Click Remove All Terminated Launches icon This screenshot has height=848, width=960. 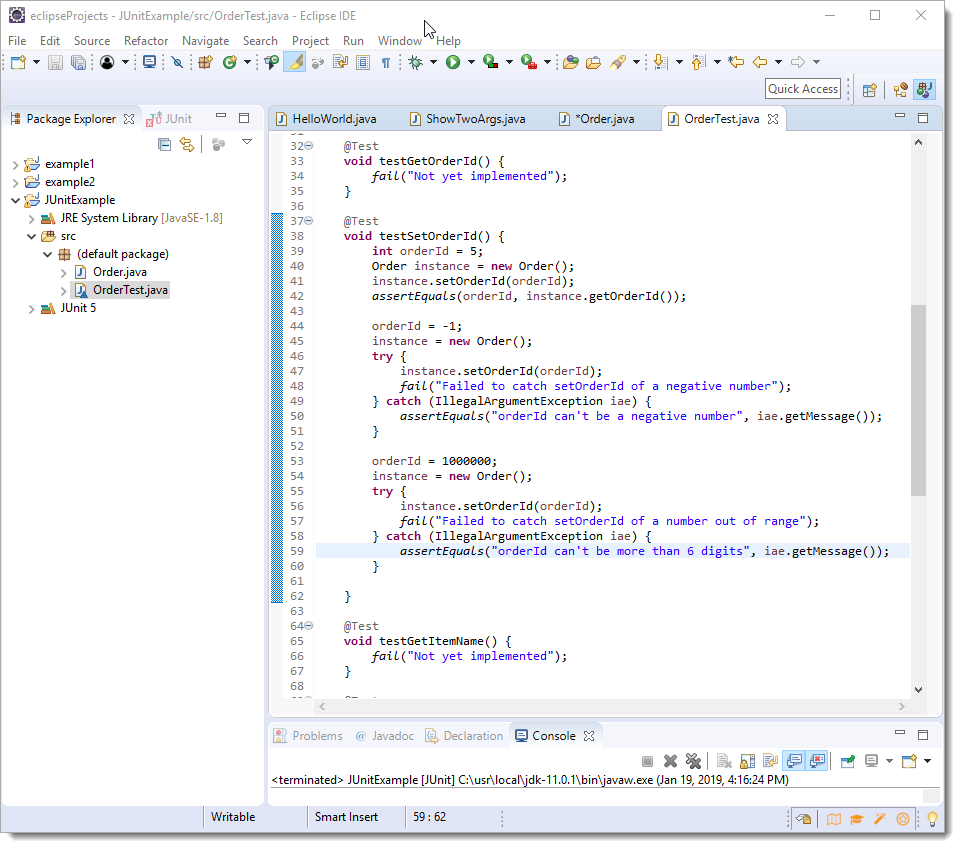click(693, 761)
